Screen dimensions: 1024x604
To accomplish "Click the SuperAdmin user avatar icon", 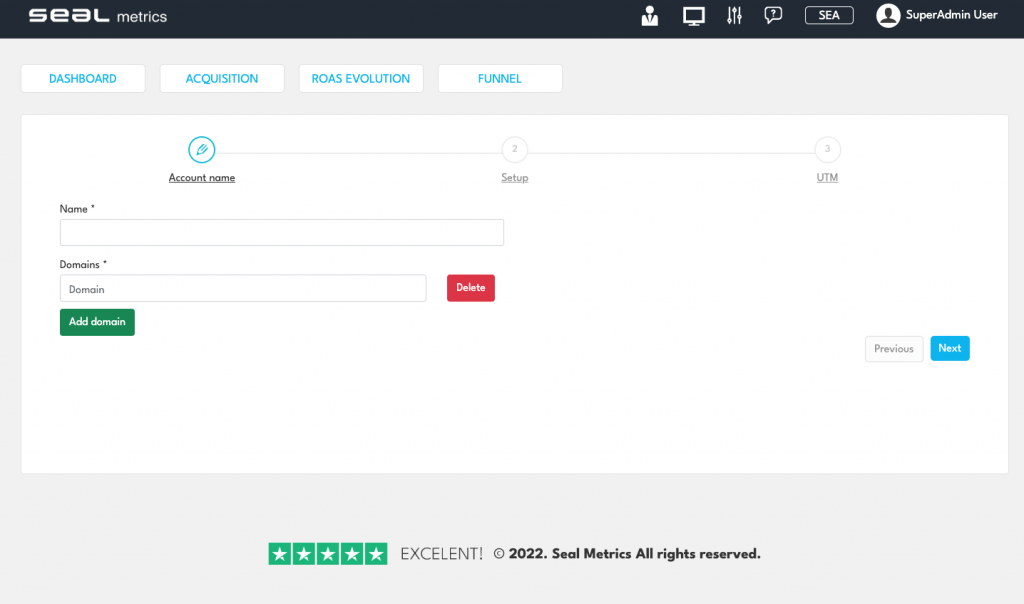I will pos(887,16).
